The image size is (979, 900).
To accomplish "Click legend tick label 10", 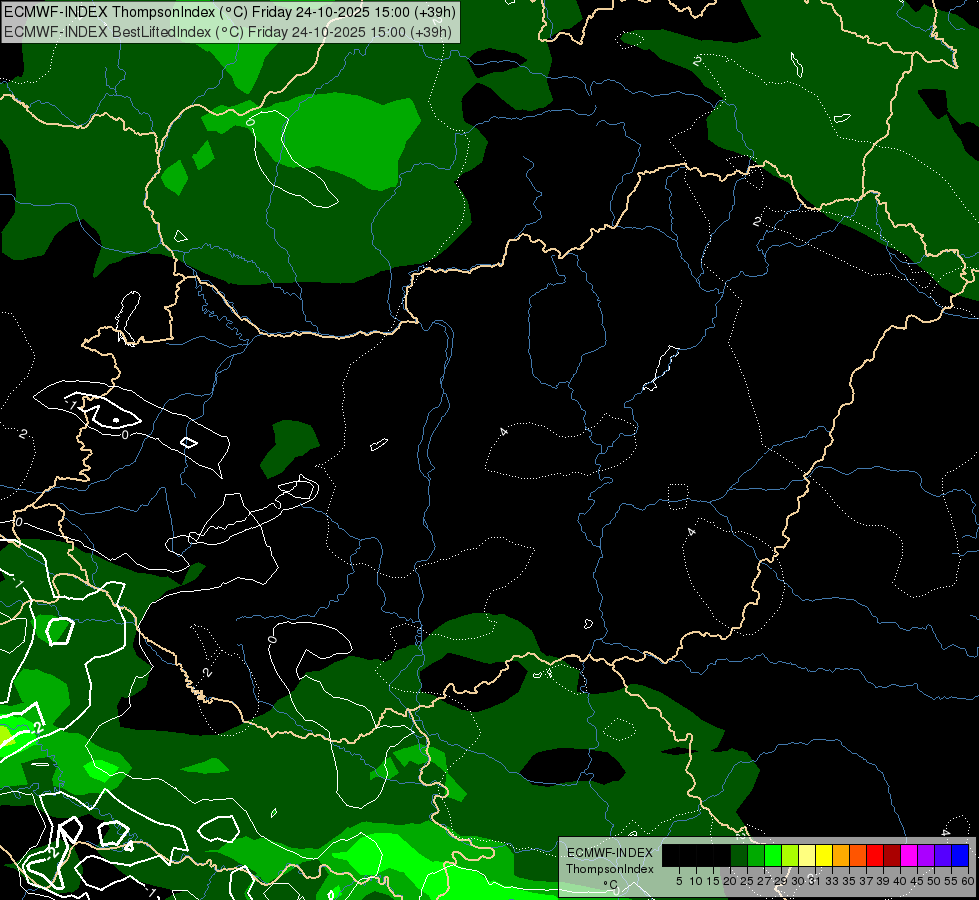I will 696,881.
